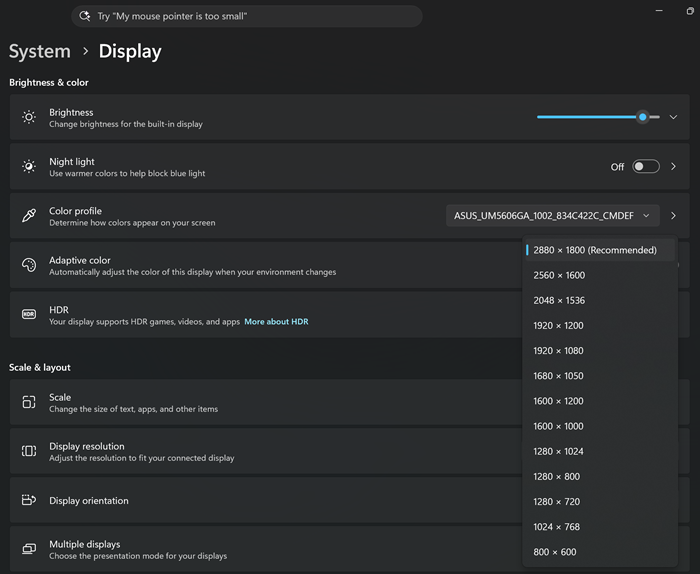The height and width of the screenshot is (574, 700).
Task: Click the Adaptive color palette icon
Action: 29,265
